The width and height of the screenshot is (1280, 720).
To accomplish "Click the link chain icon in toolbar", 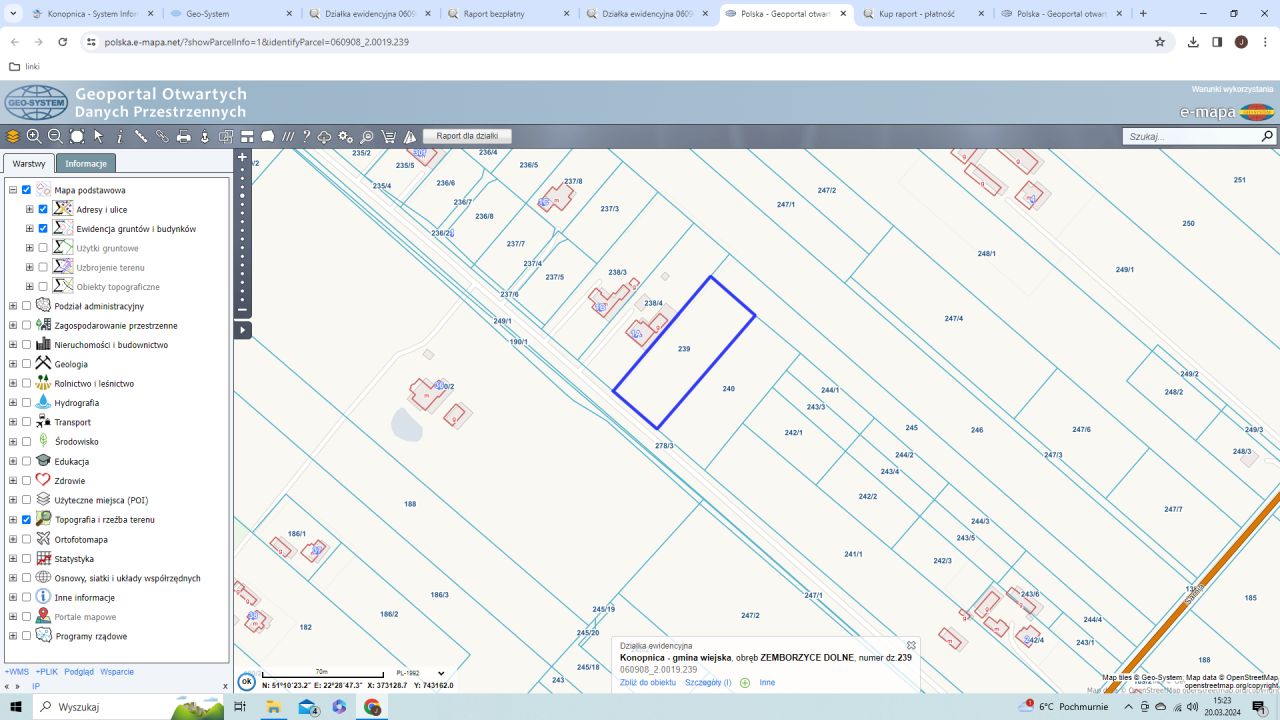I will (162, 136).
